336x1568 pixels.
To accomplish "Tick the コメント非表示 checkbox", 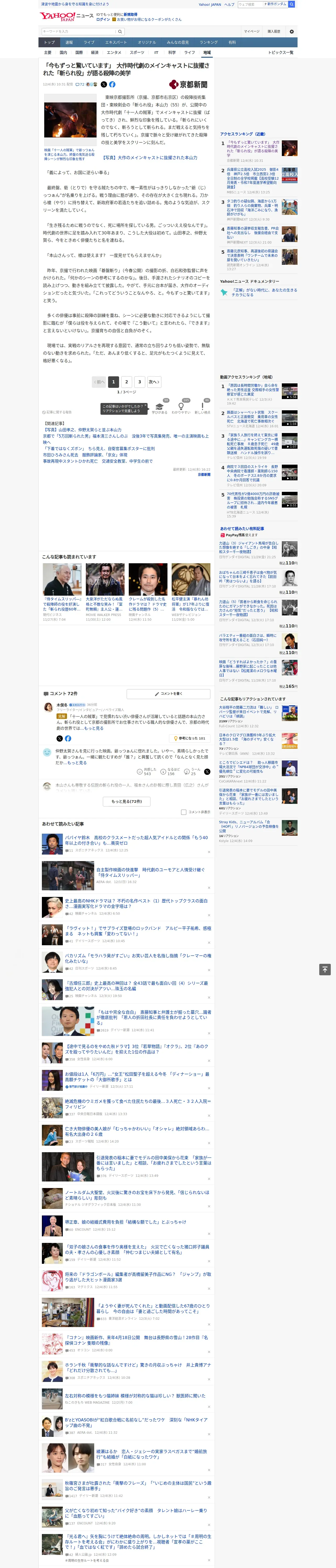I will point(183,812).
